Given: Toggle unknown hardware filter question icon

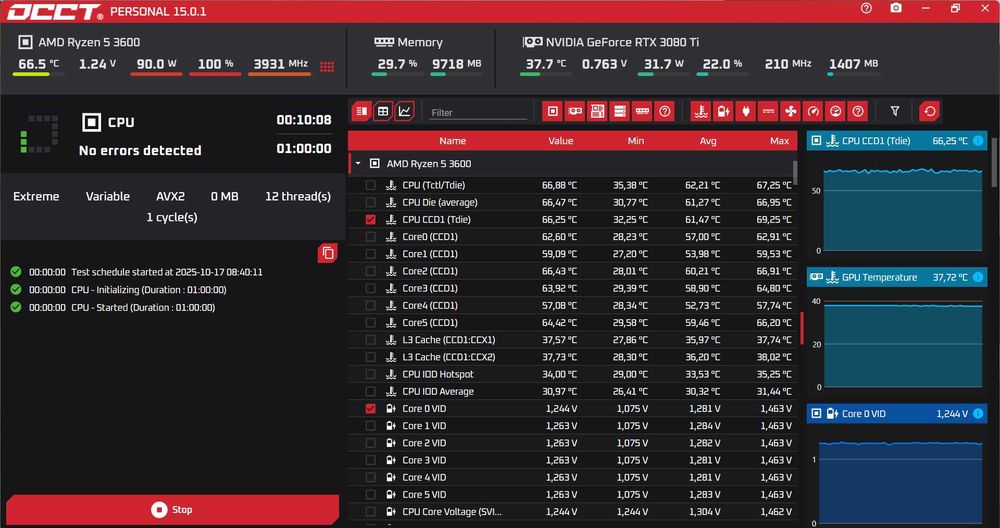Looking at the screenshot, I should point(665,112).
